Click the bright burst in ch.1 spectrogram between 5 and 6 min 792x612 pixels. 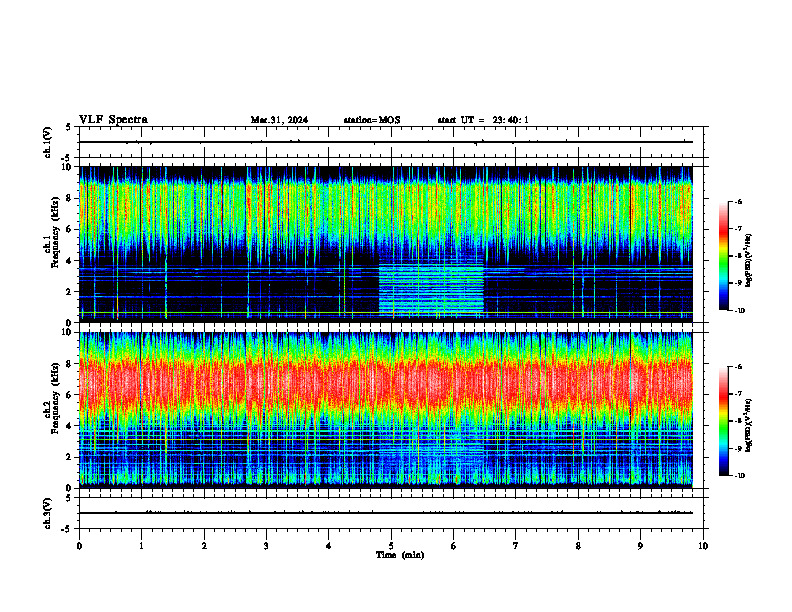(431, 288)
